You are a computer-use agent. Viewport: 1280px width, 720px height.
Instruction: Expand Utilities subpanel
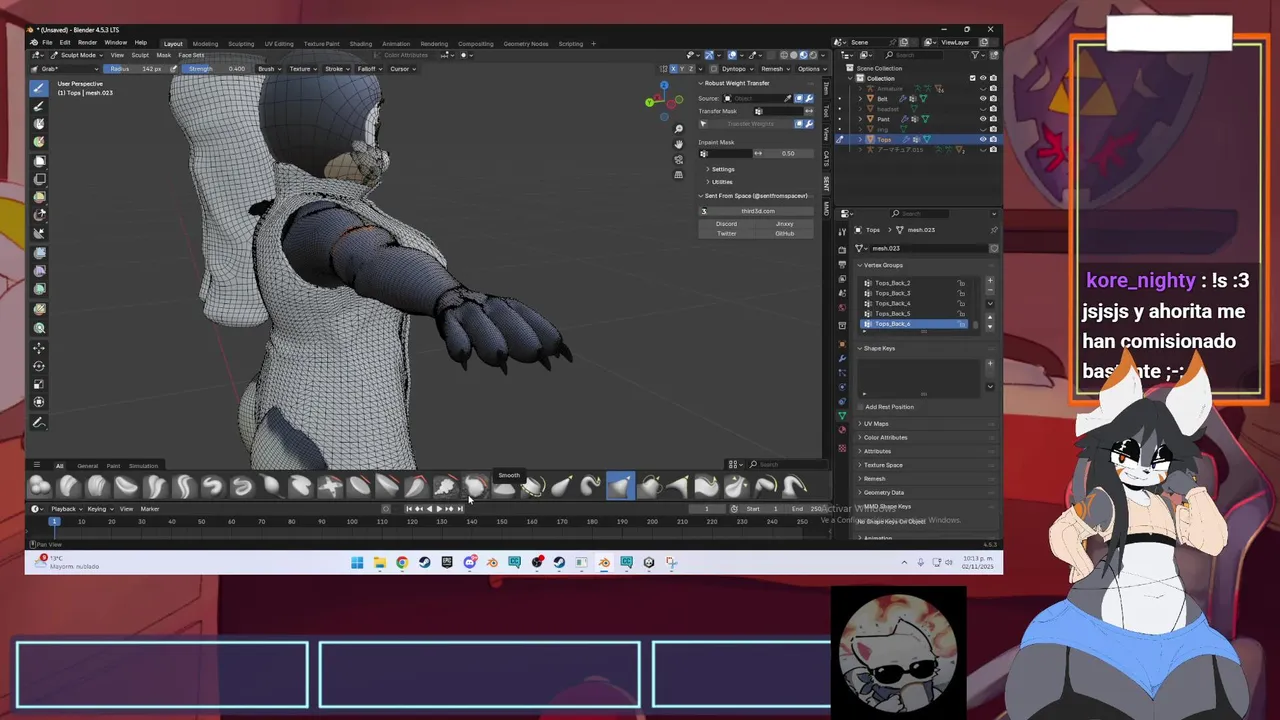720,182
